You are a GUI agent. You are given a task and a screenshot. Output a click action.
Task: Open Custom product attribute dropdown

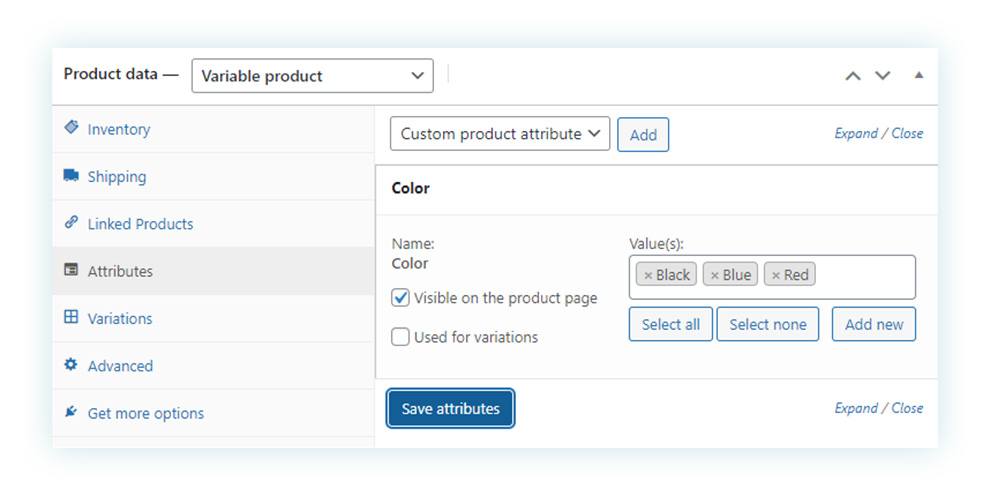(500, 134)
